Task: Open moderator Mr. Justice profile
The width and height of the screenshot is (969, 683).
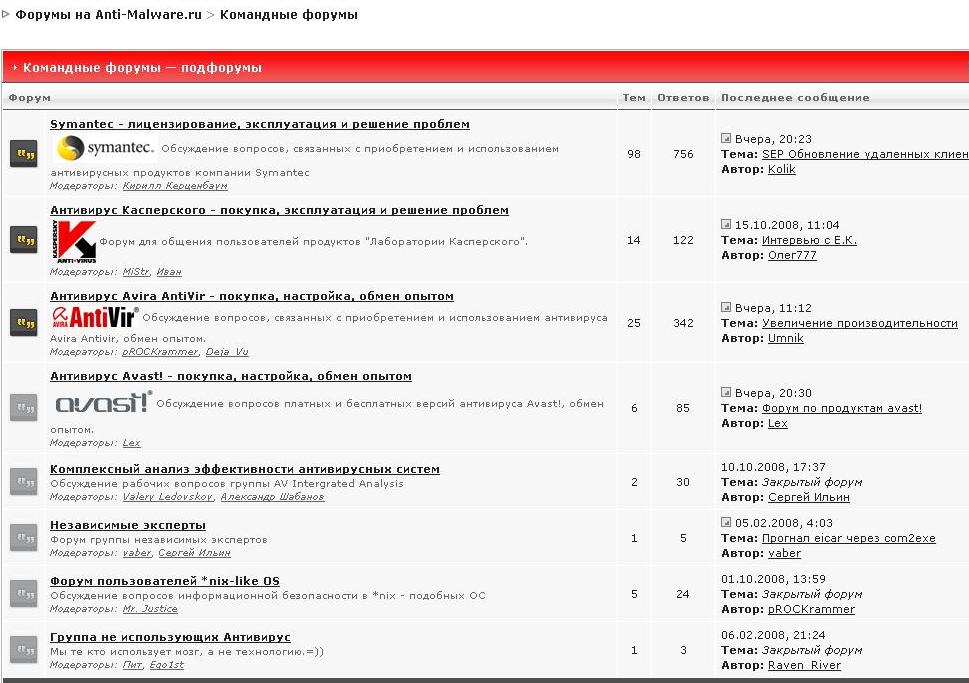Action: point(150,609)
